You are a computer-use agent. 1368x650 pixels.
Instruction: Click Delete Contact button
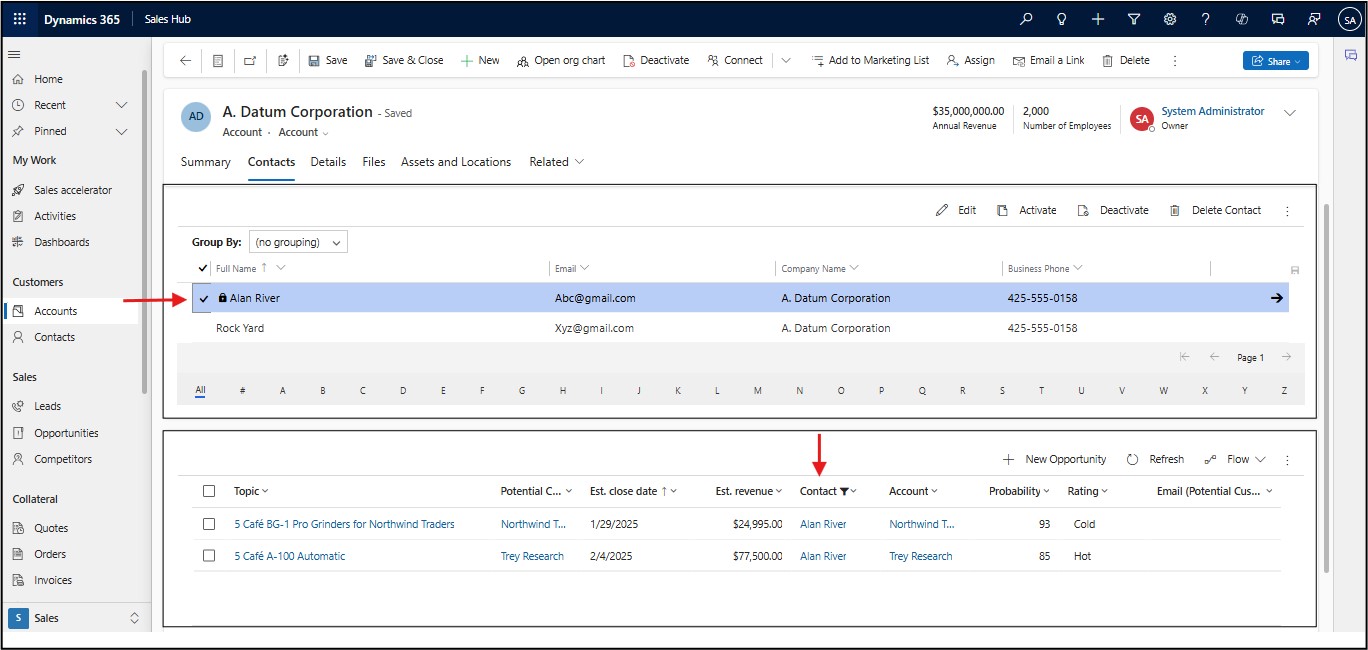pyautogui.click(x=1215, y=210)
